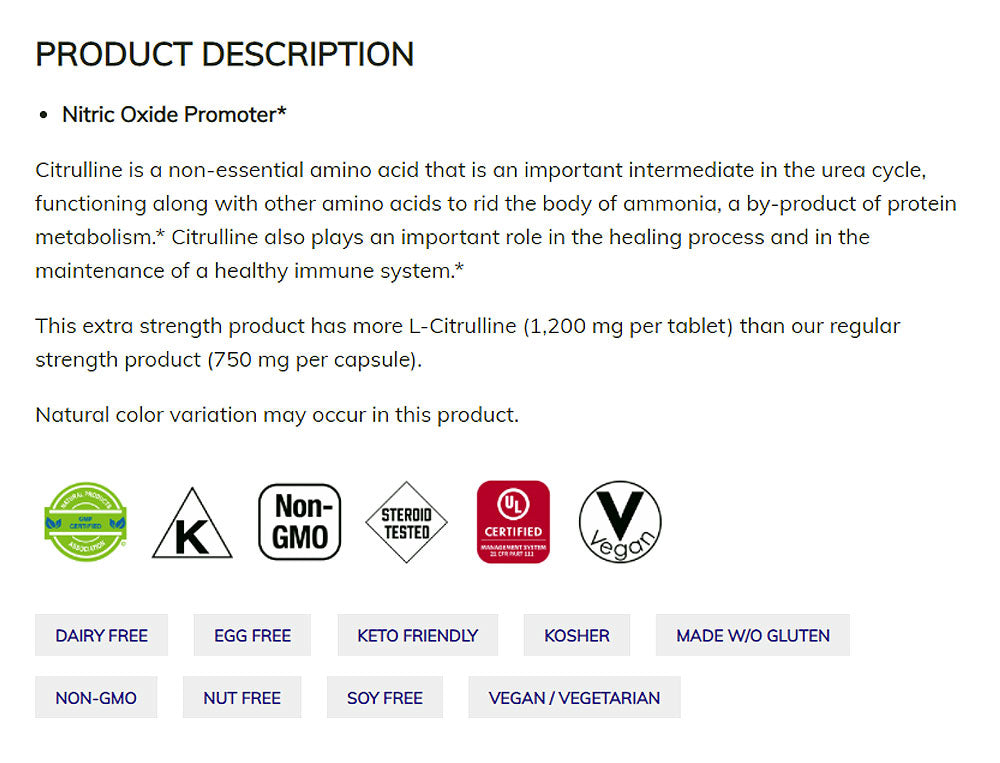Select the Made W/O Gluten tag
This screenshot has height=763, width=1000.
(x=753, y=635)
